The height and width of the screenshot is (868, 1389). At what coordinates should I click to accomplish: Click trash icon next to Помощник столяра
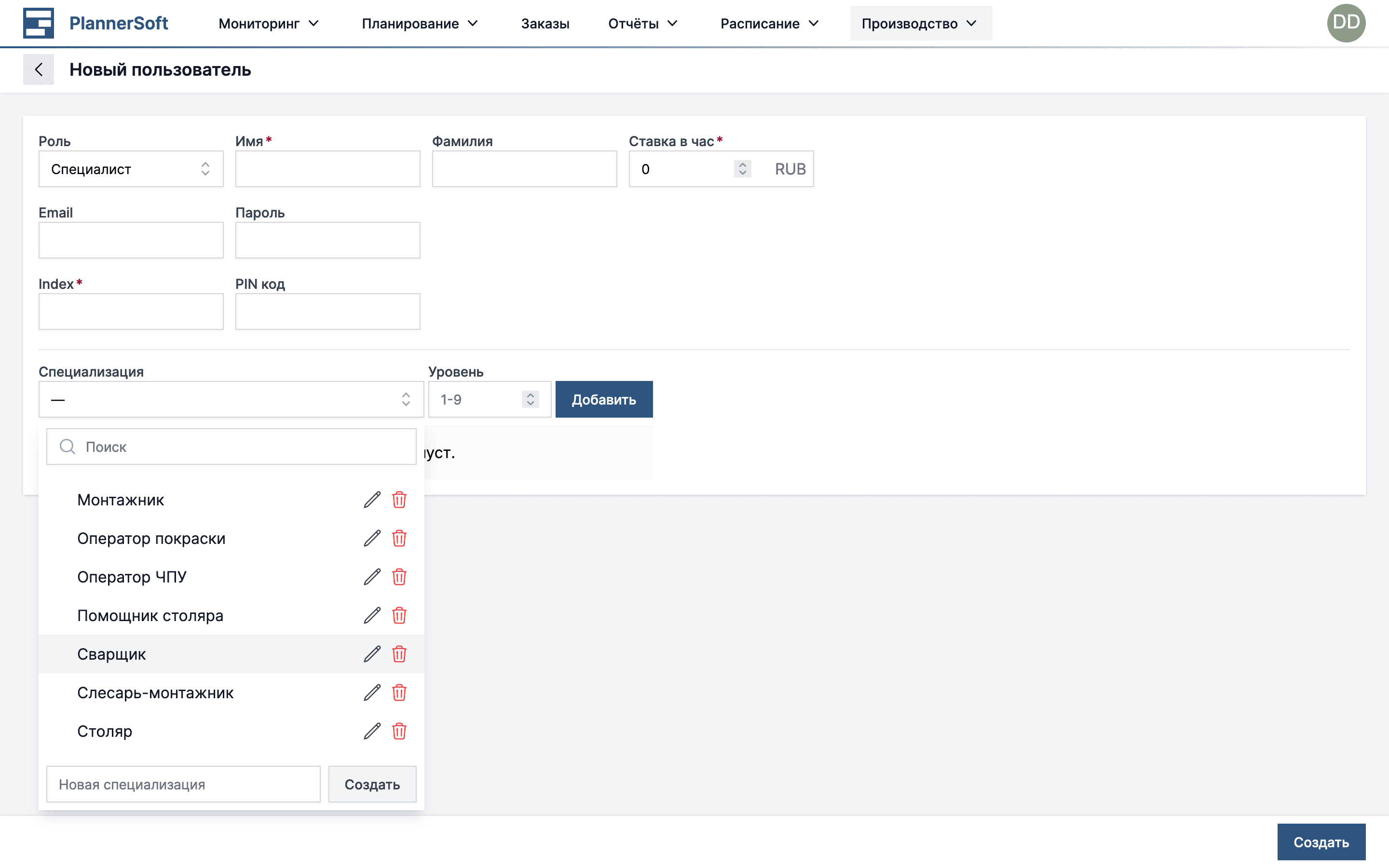click(399, 615)
